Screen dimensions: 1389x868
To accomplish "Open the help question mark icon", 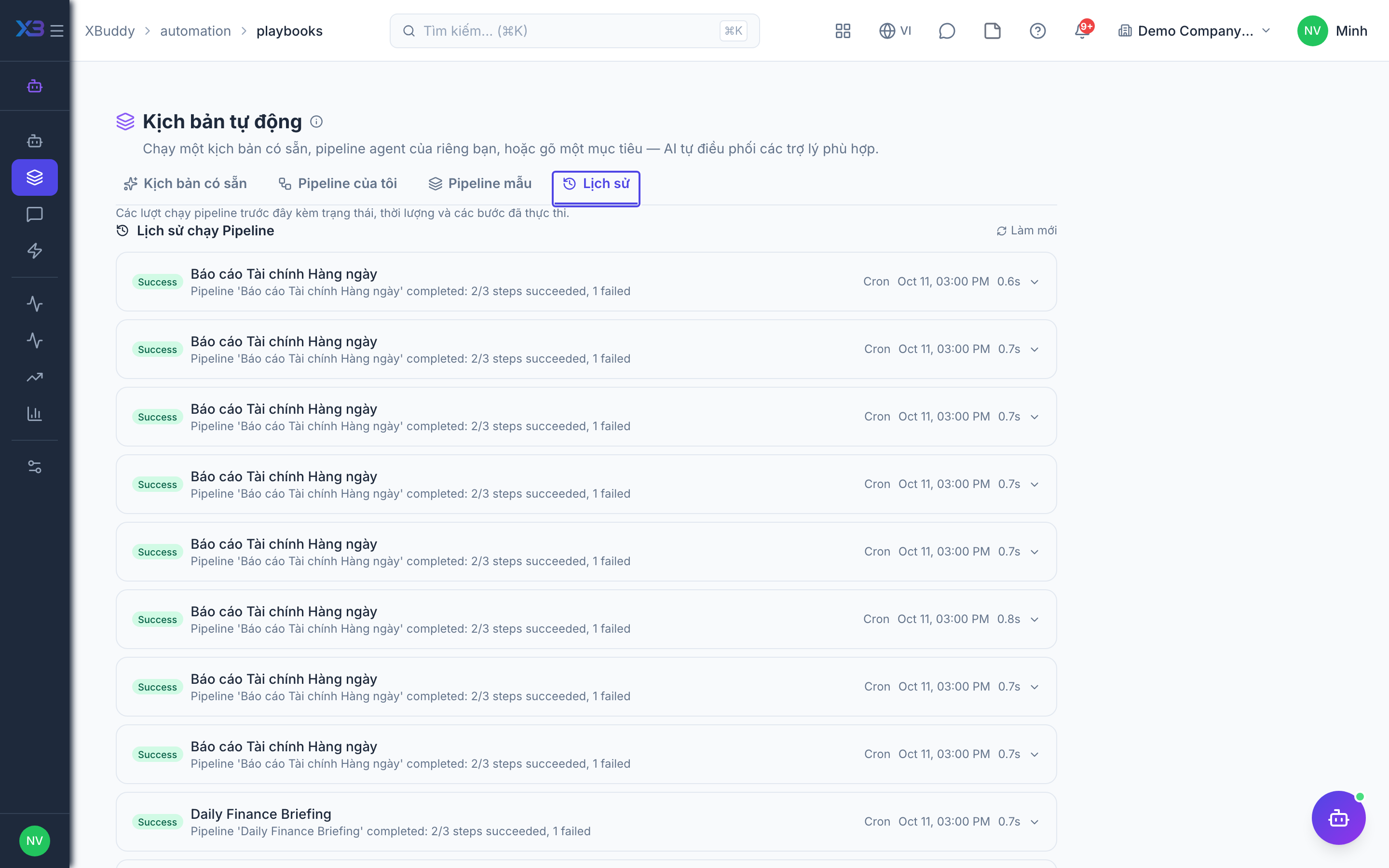I will 1038,31.
